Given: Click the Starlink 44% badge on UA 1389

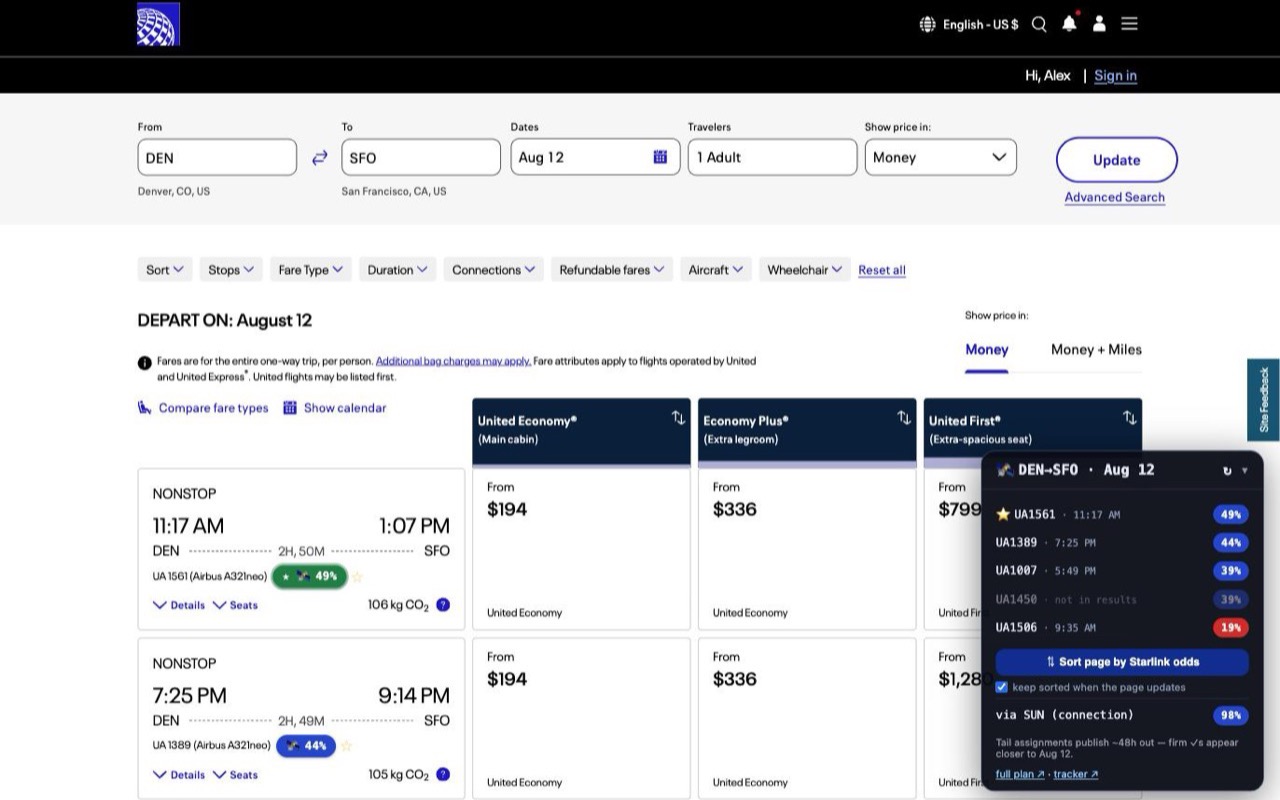Looking at the screenshot, I should tap(305, 746).
